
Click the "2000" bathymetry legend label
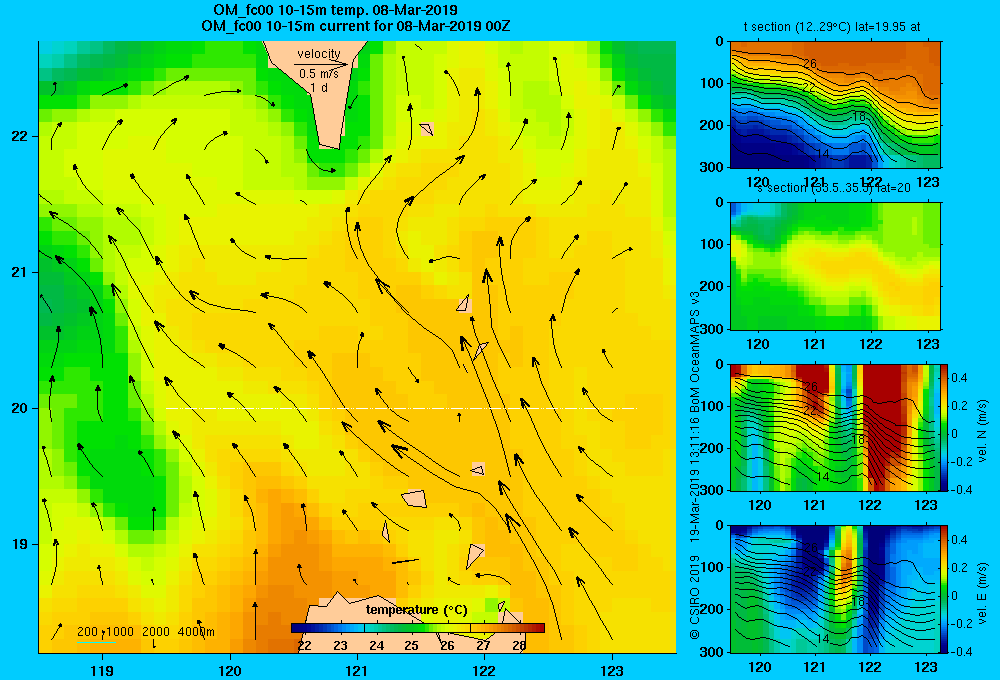tap(156, 632)
